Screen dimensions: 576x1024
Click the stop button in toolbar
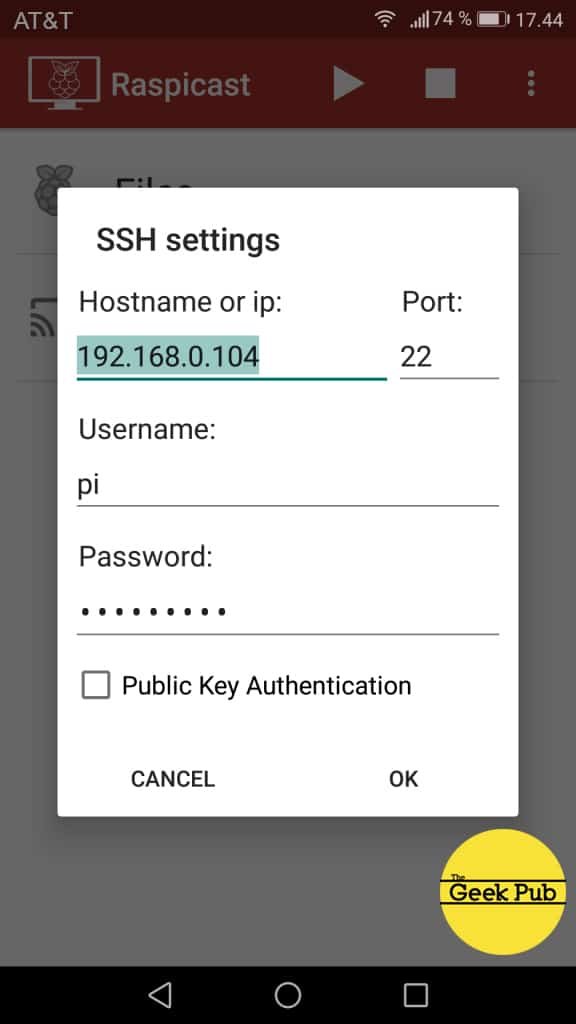click(x=440, y=84)
